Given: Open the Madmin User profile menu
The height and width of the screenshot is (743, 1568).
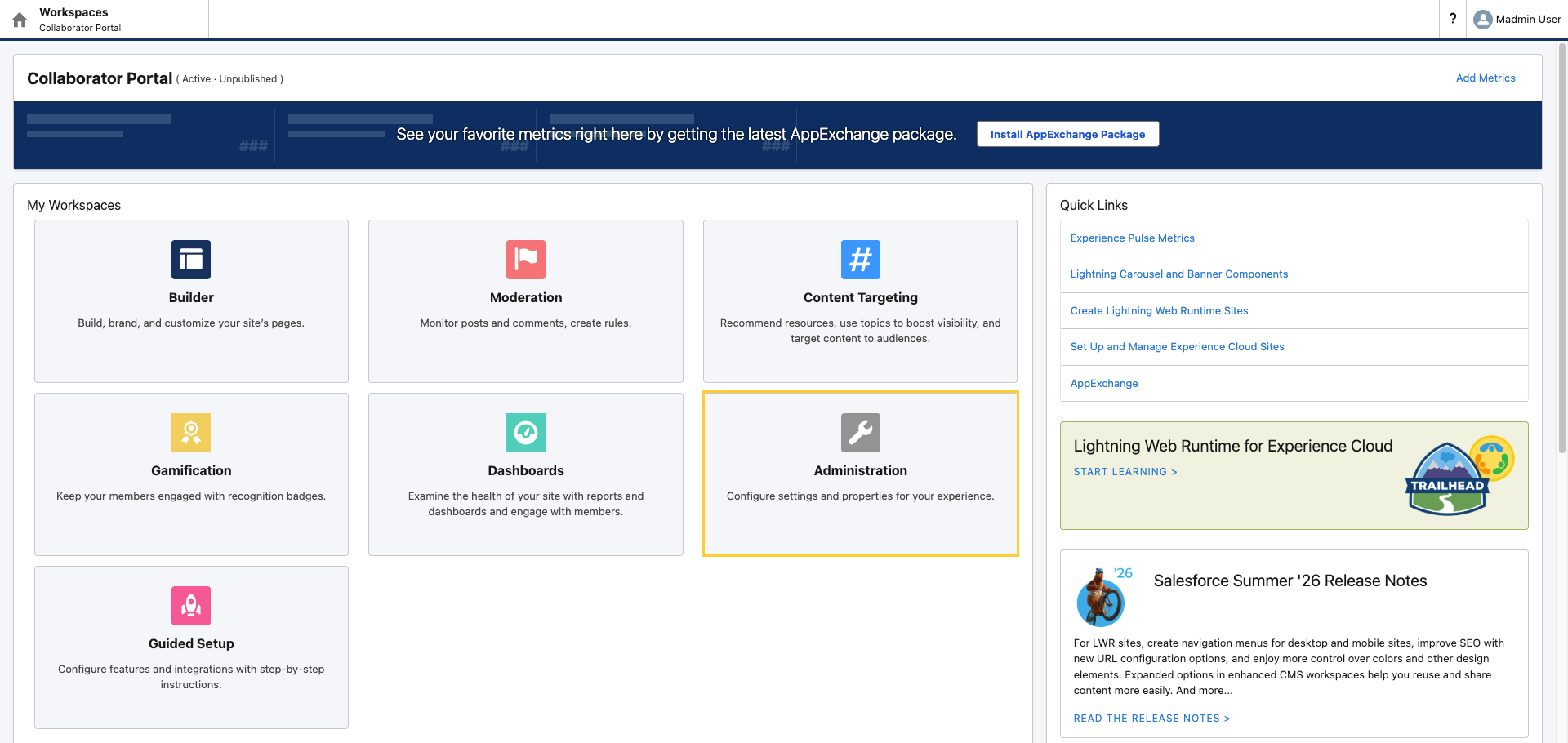Looking at the screenshot, I should tap(1517, 20).
